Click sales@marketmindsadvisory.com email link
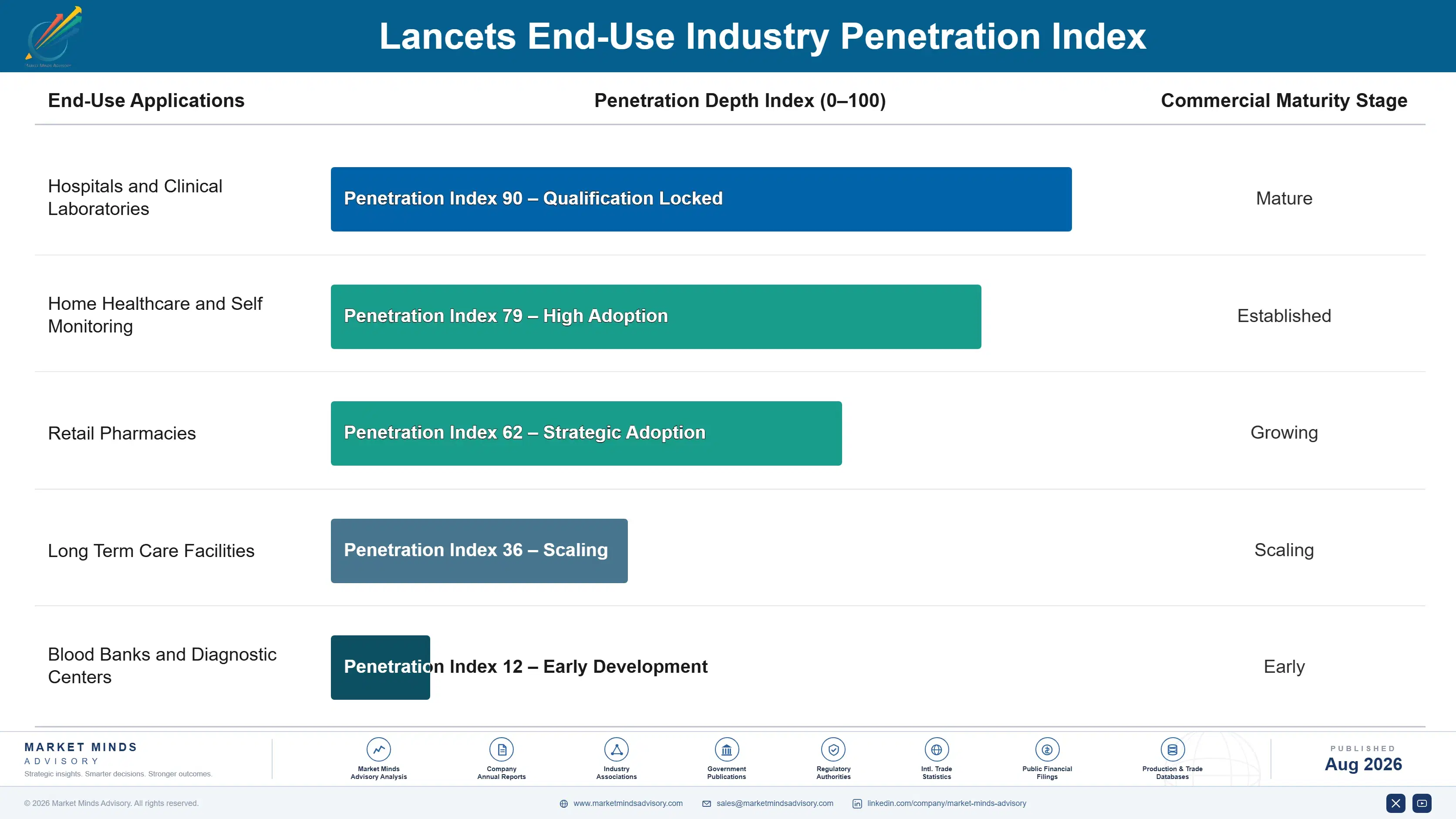 pos(775,803)
